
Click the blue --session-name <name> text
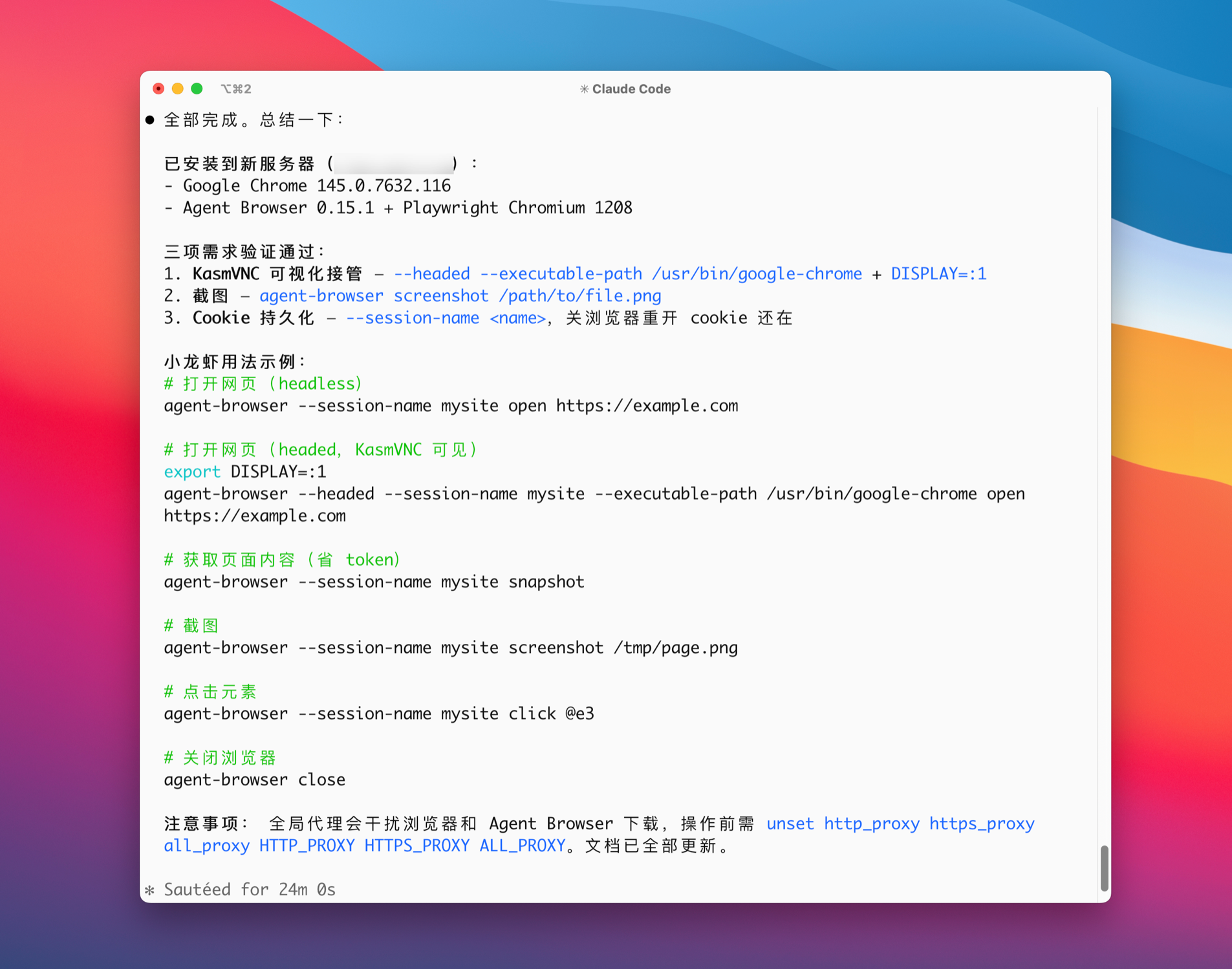(446, 318)
